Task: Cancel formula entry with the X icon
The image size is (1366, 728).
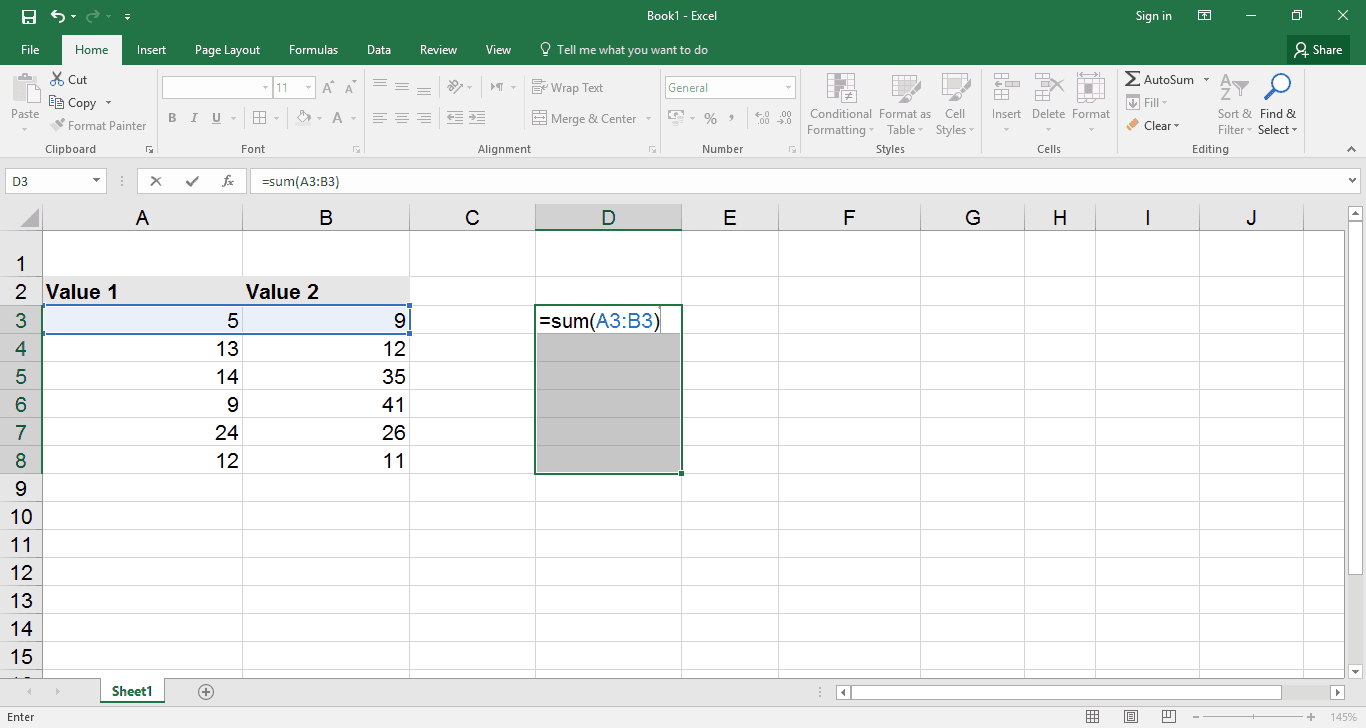Action: click(155, 181)
